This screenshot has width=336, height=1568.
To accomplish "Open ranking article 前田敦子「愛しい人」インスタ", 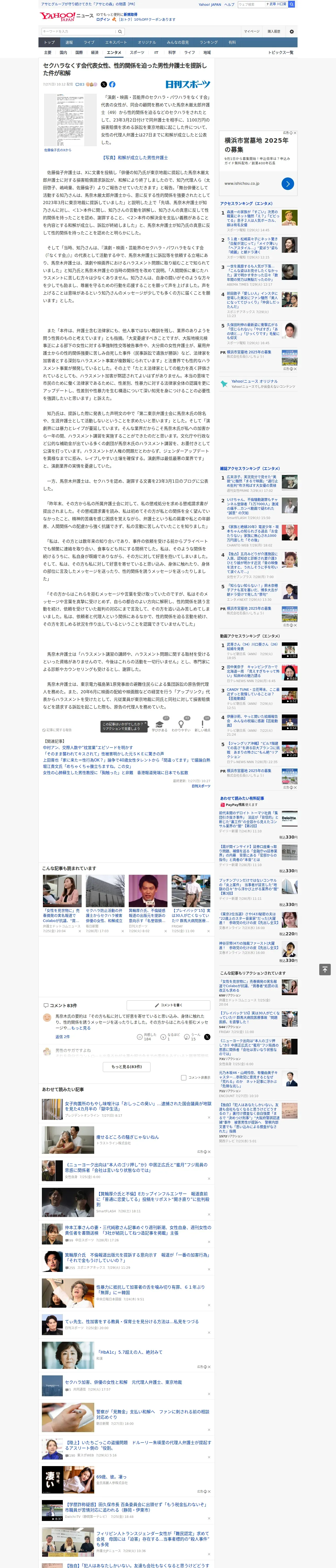I will pyautogui.click(x=253, y=299).
